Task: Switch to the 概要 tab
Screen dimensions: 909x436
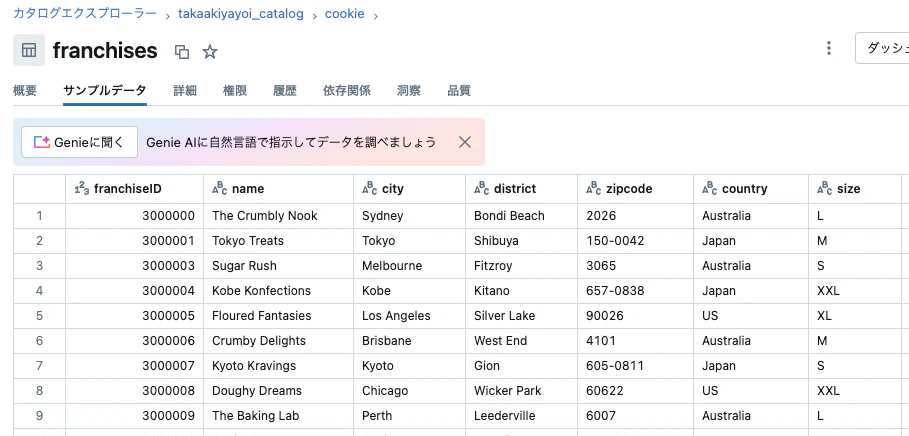Action: pyautogui.click(x=25, y=90)
